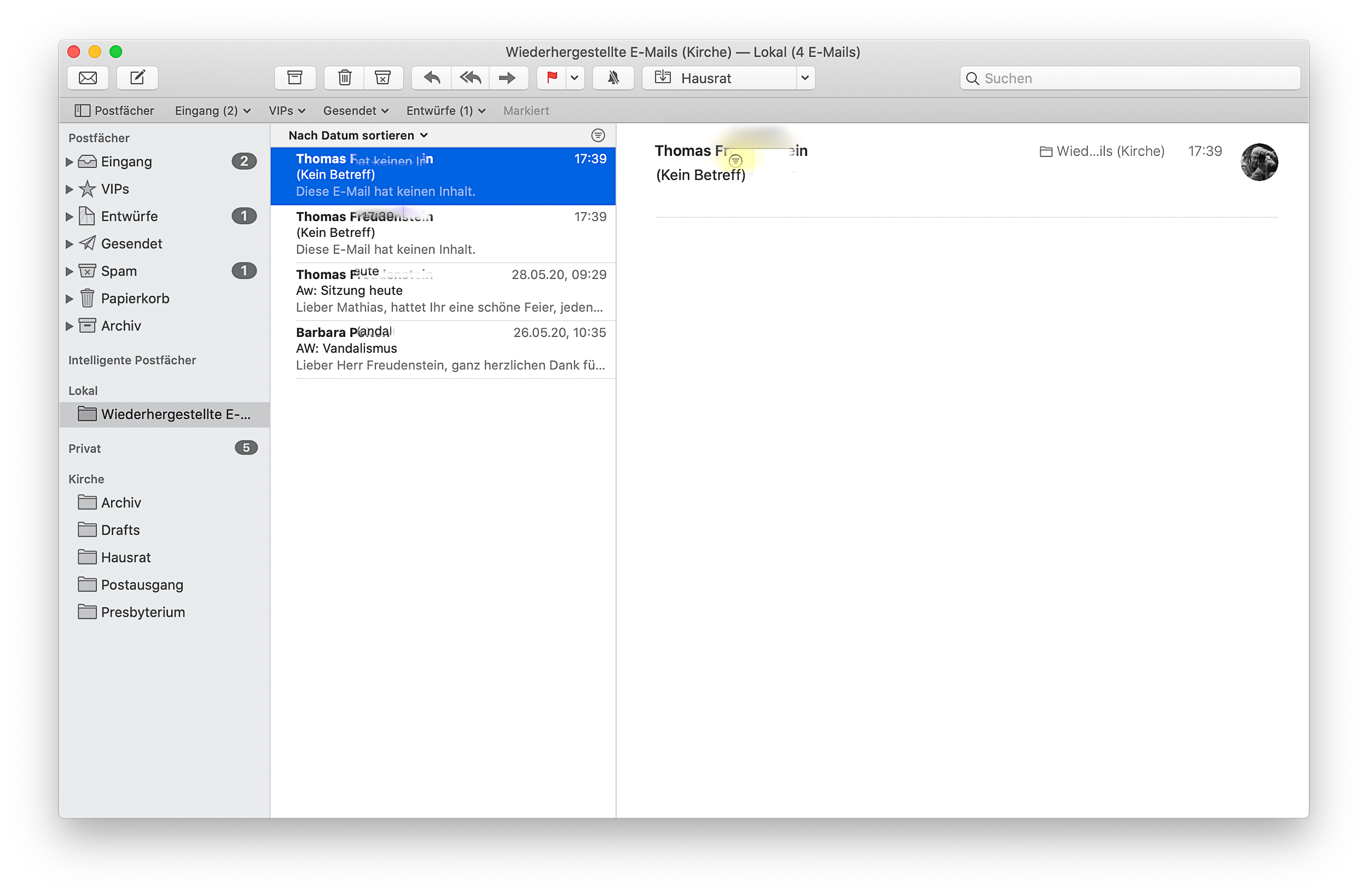Viewport: 1368px width, 896px height.
Task: Select the Presbyterium folder
Action: coord(143,612)
